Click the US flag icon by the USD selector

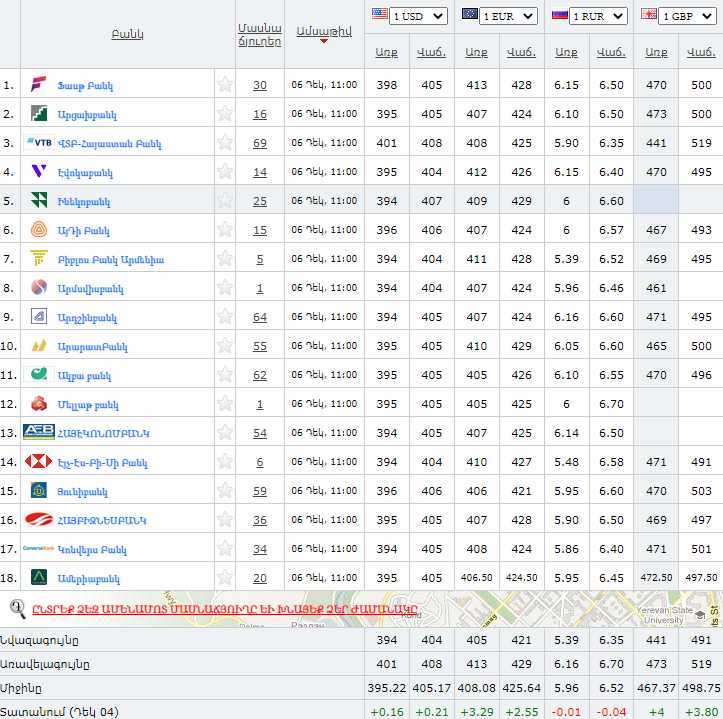pos(379,13)
